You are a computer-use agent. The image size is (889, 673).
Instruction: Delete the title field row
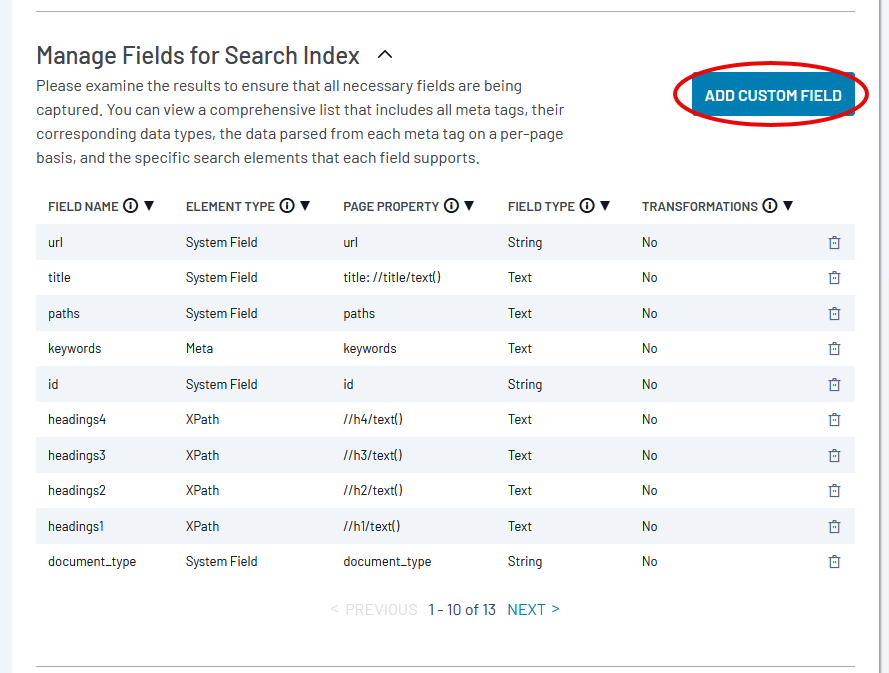834,278
